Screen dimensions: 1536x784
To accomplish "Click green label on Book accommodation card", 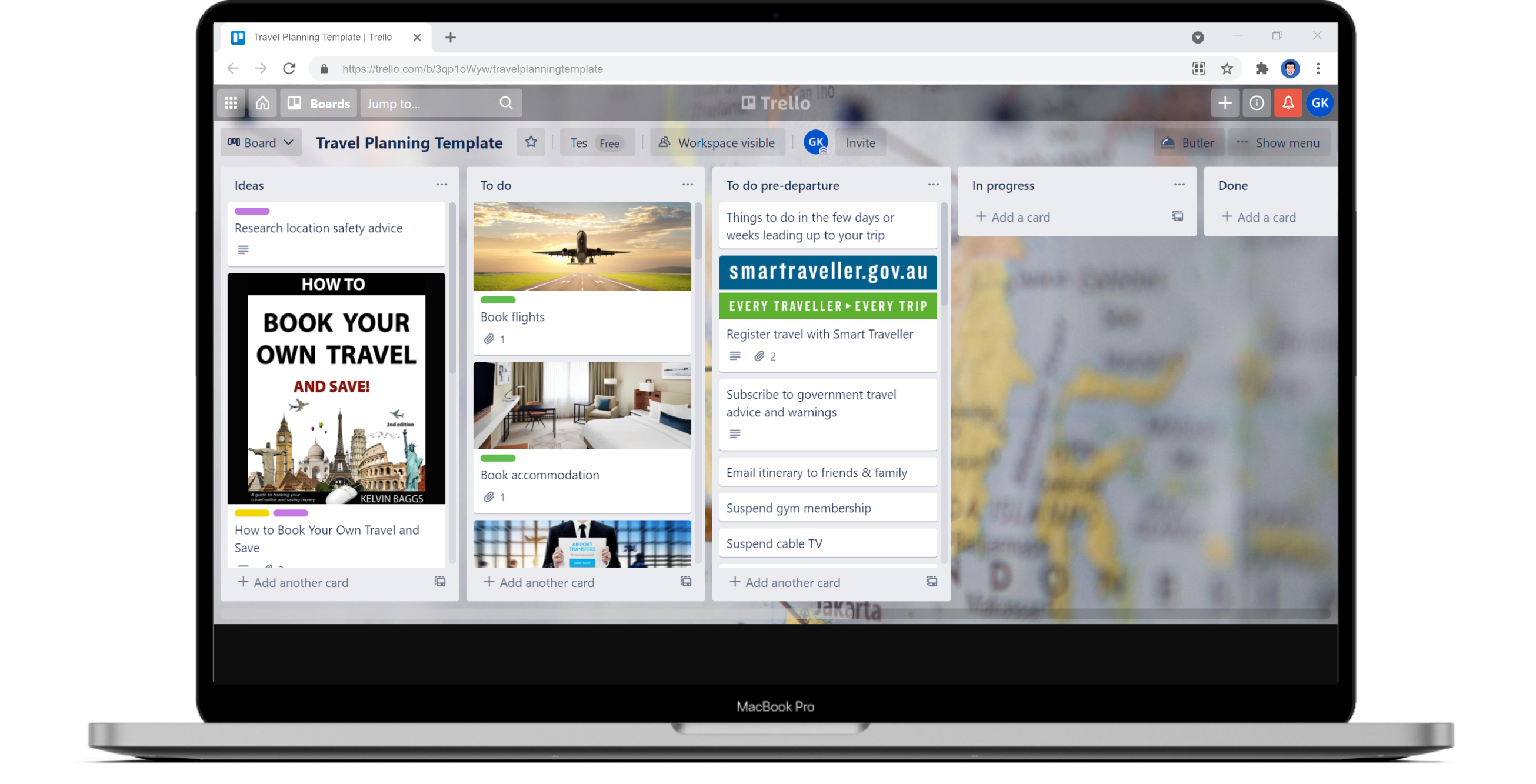I will pos(498,458).
